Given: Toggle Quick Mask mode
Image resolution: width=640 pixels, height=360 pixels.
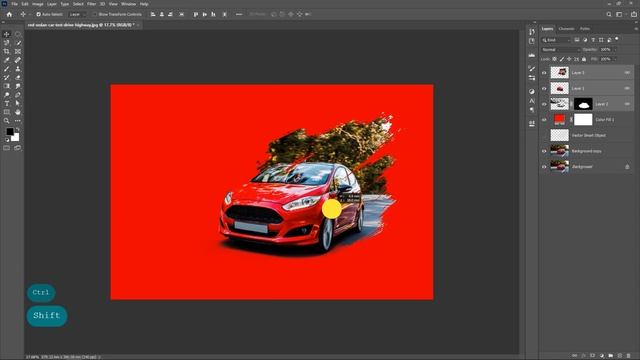Looking at the screenshot, I should [7, 148].
